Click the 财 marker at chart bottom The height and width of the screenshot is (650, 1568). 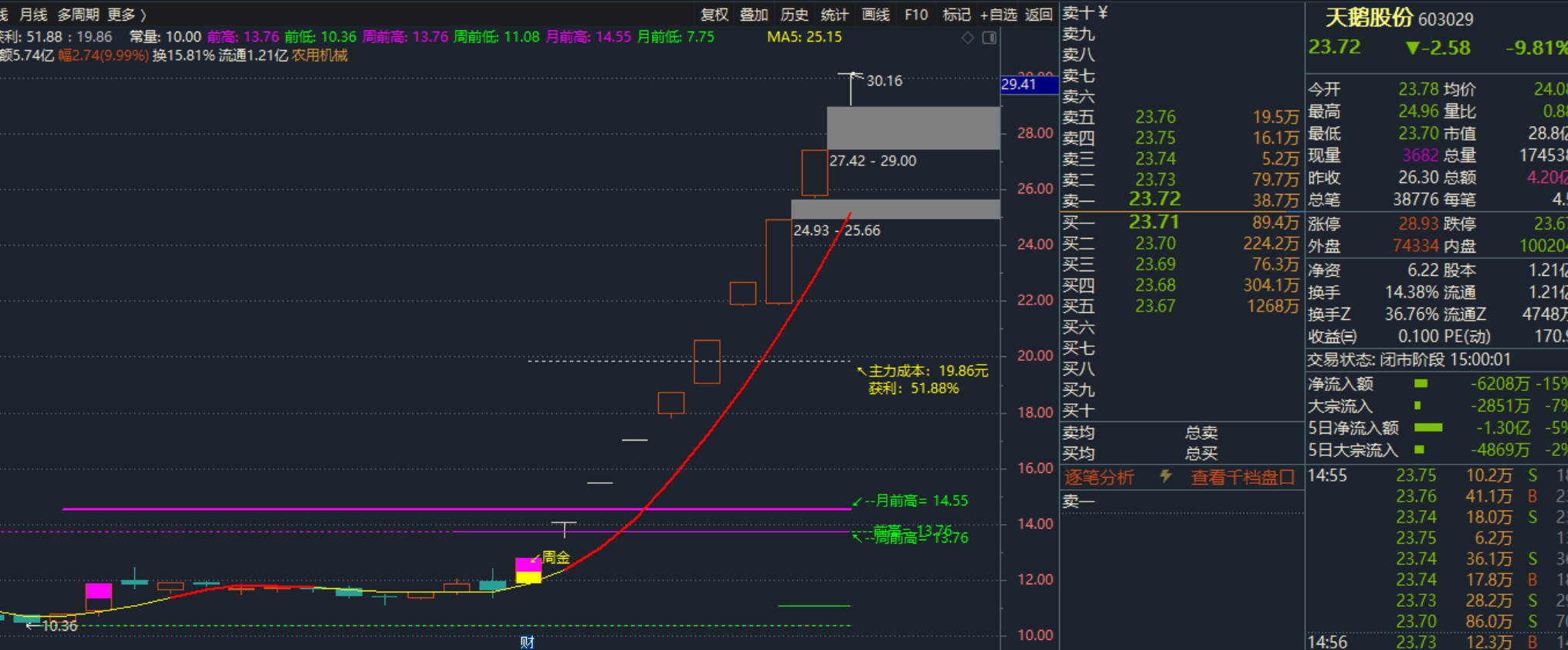point(527,642)
